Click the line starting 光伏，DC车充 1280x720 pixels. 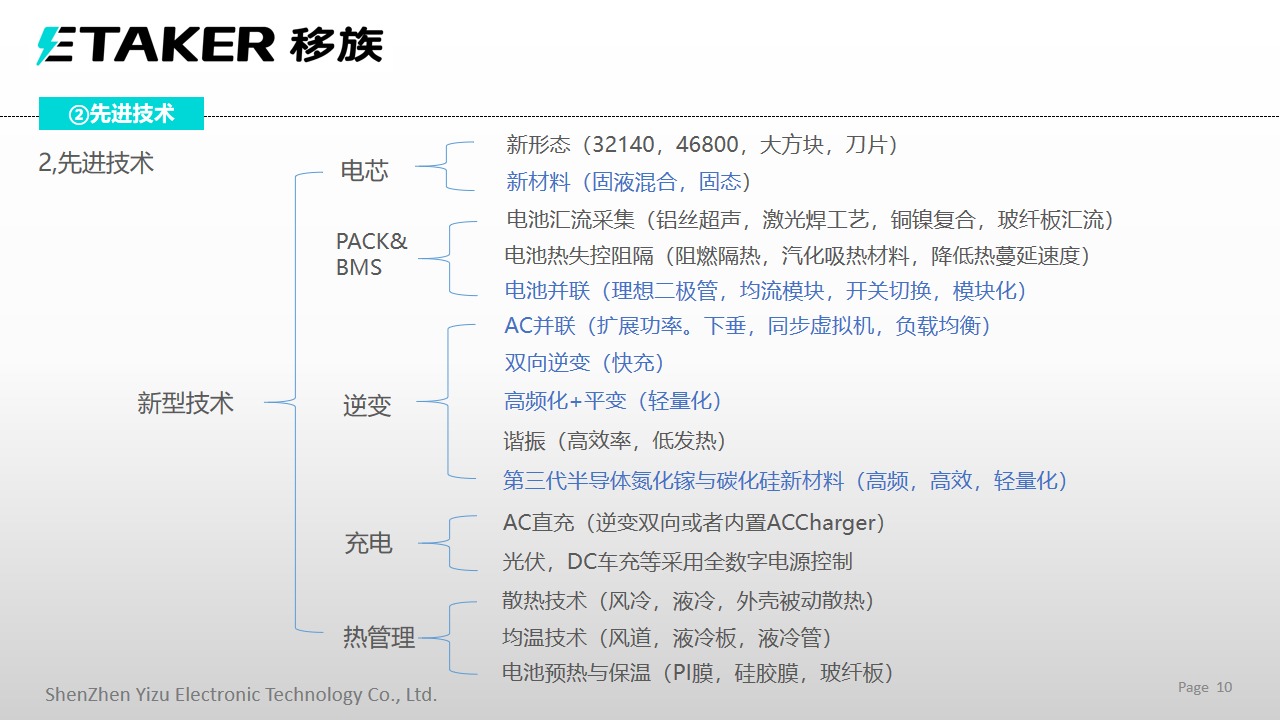677,562
